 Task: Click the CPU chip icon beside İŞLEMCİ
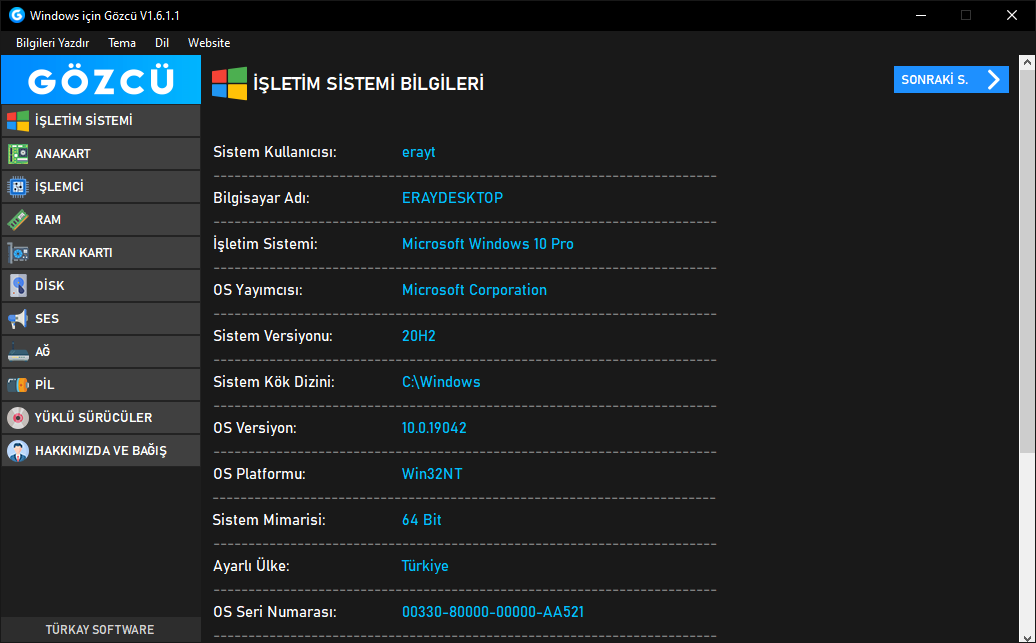(18, 187)
